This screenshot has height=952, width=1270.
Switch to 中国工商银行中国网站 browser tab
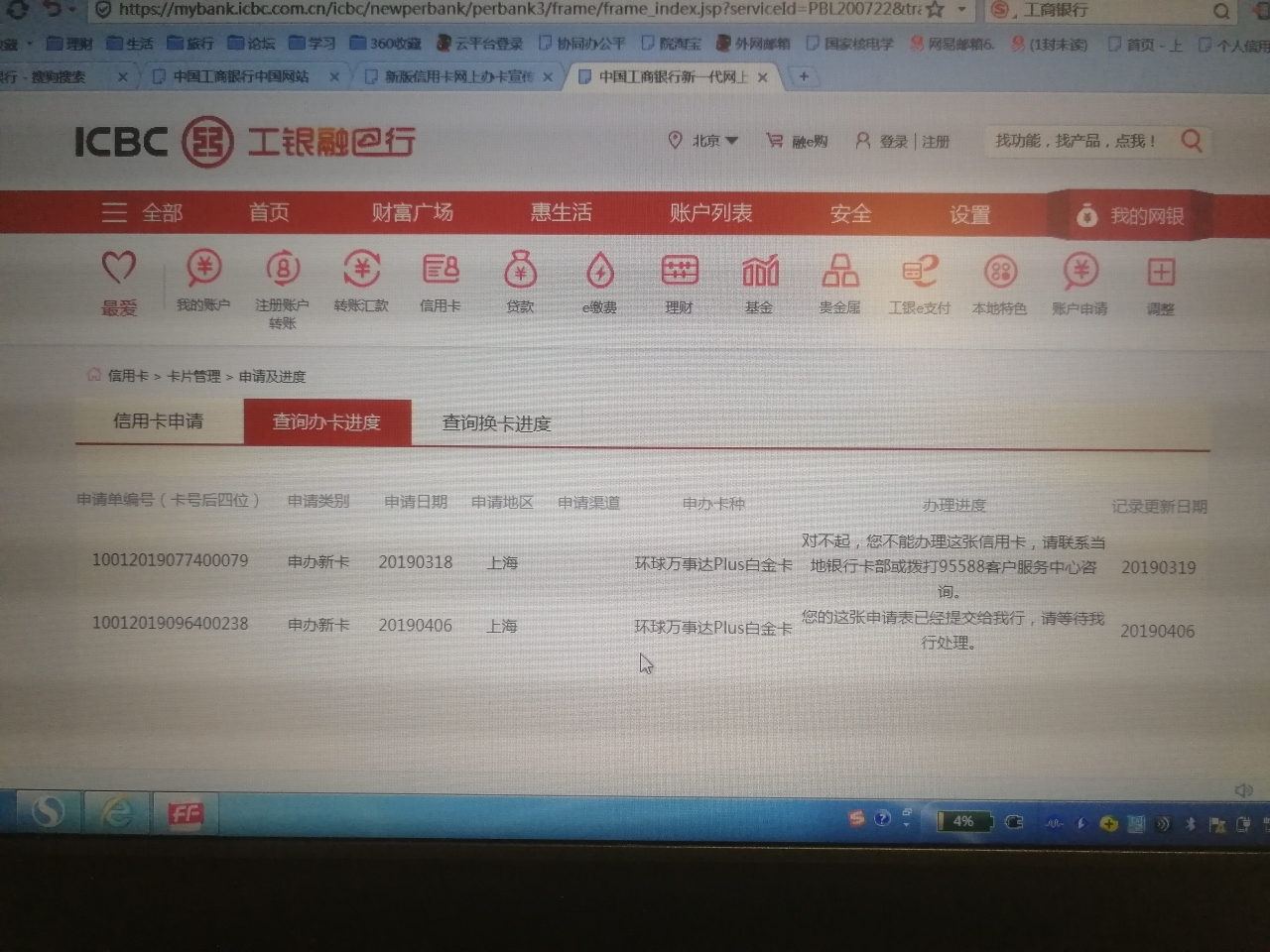tap(241, 76)
